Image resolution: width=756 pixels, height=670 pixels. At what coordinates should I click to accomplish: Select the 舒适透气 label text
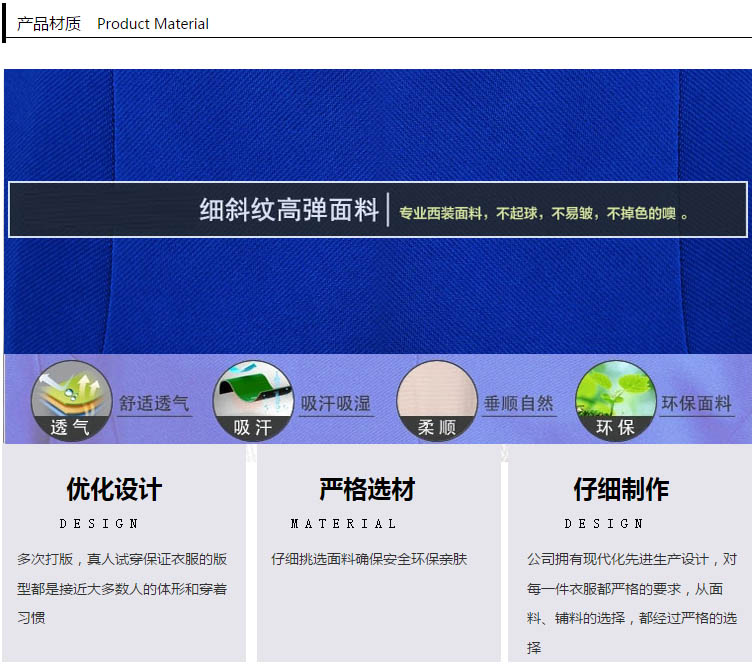154,404
